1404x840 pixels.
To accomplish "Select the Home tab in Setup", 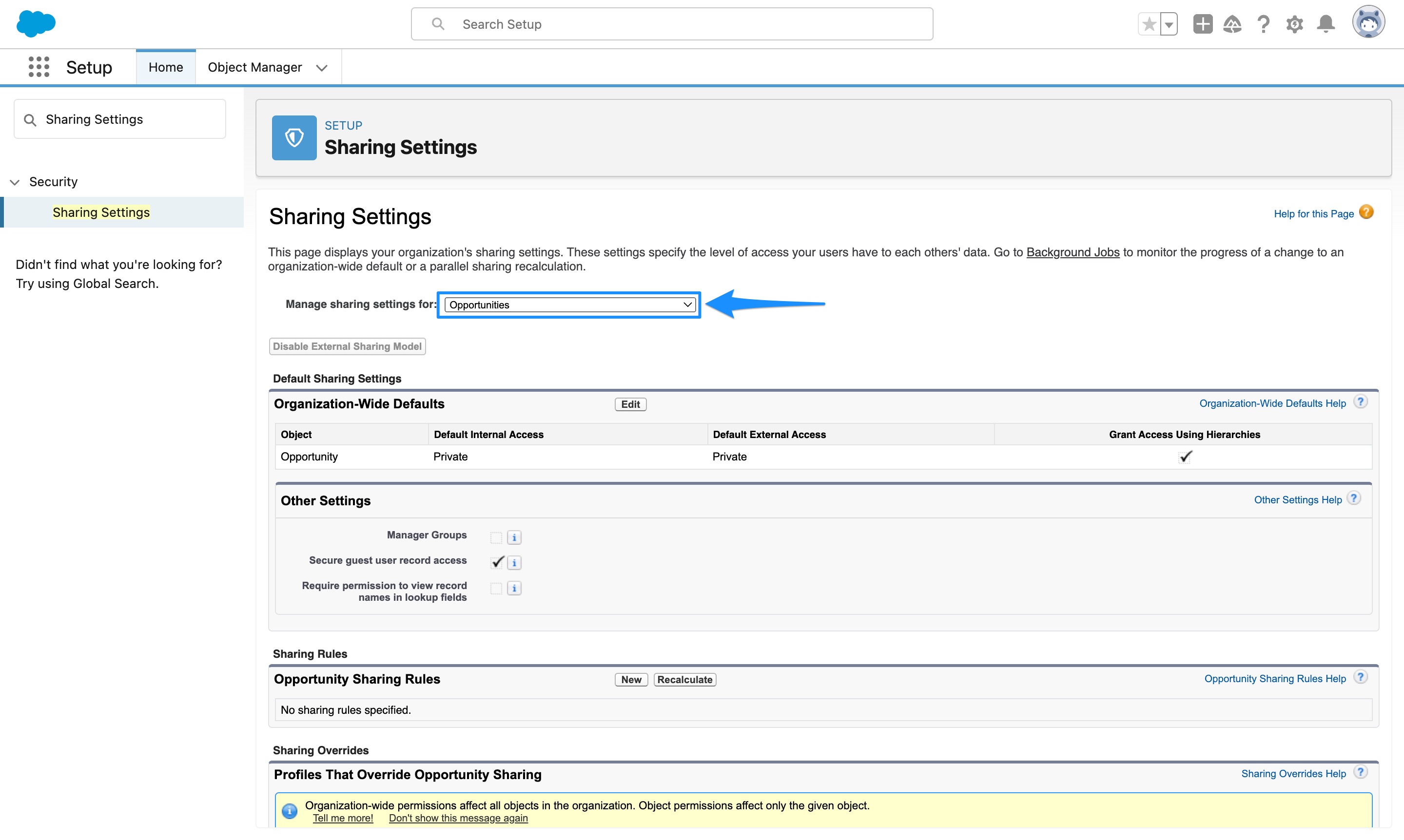I will click(165, 67).
